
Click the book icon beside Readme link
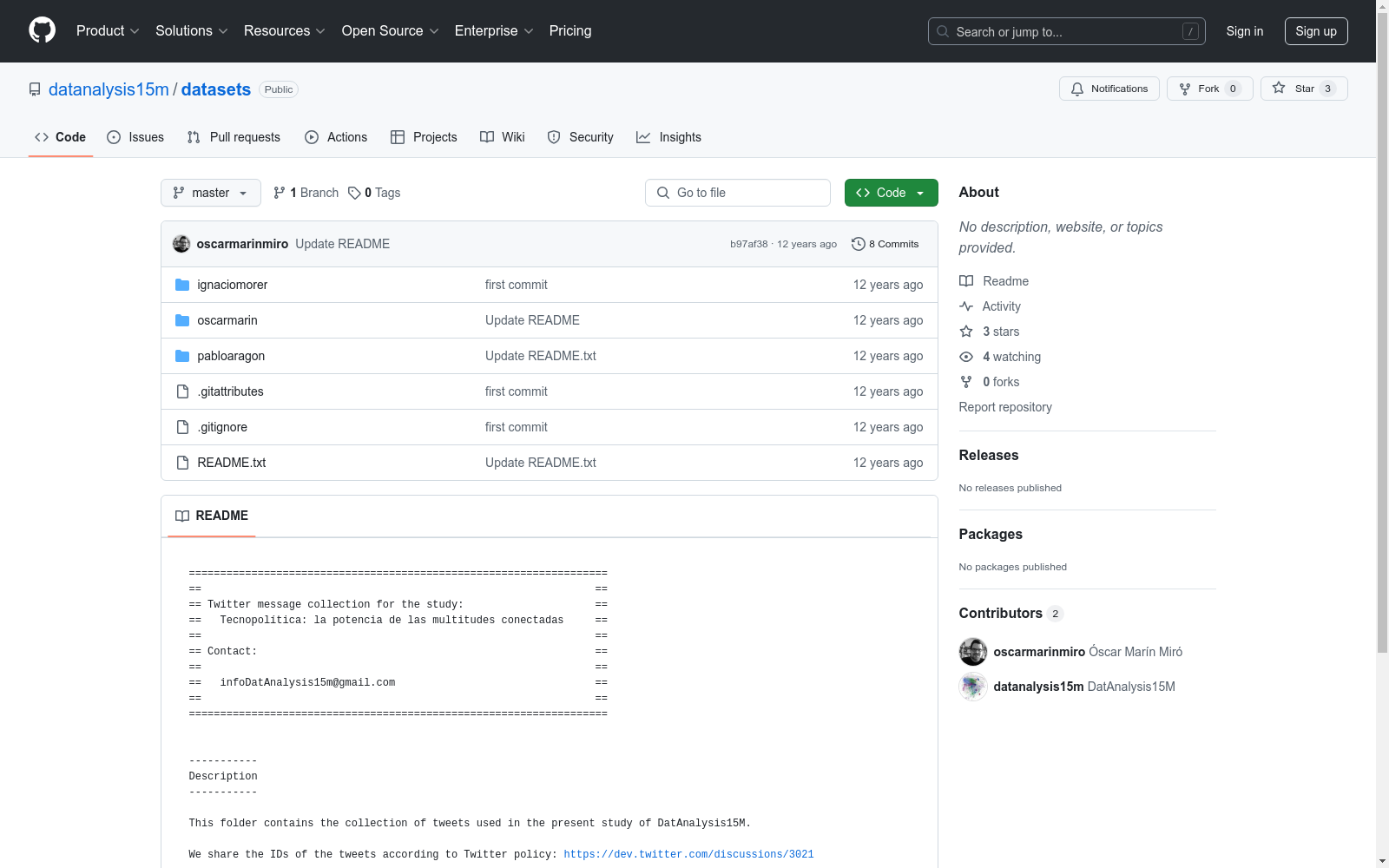coord(966,281)
